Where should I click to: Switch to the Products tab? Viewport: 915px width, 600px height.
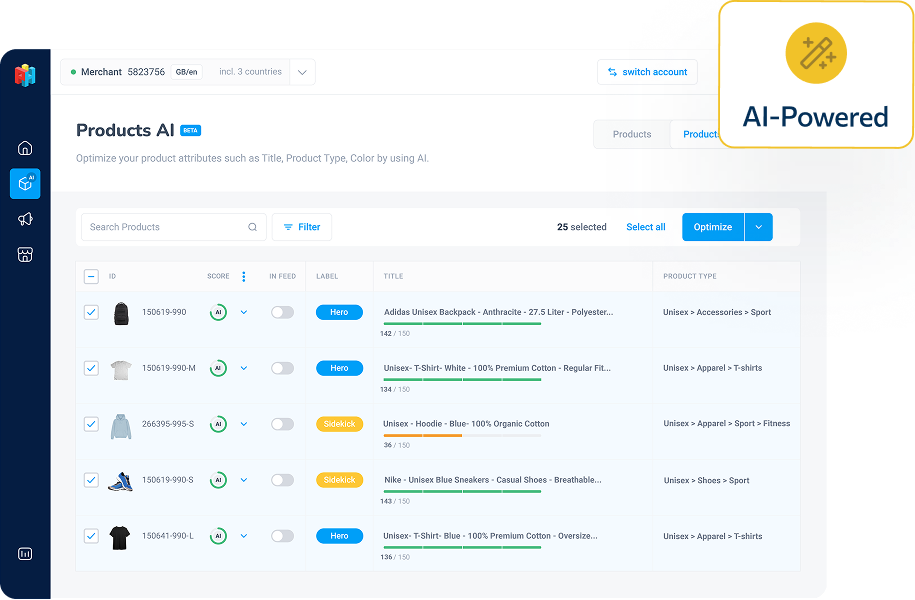tap(632, 134)
